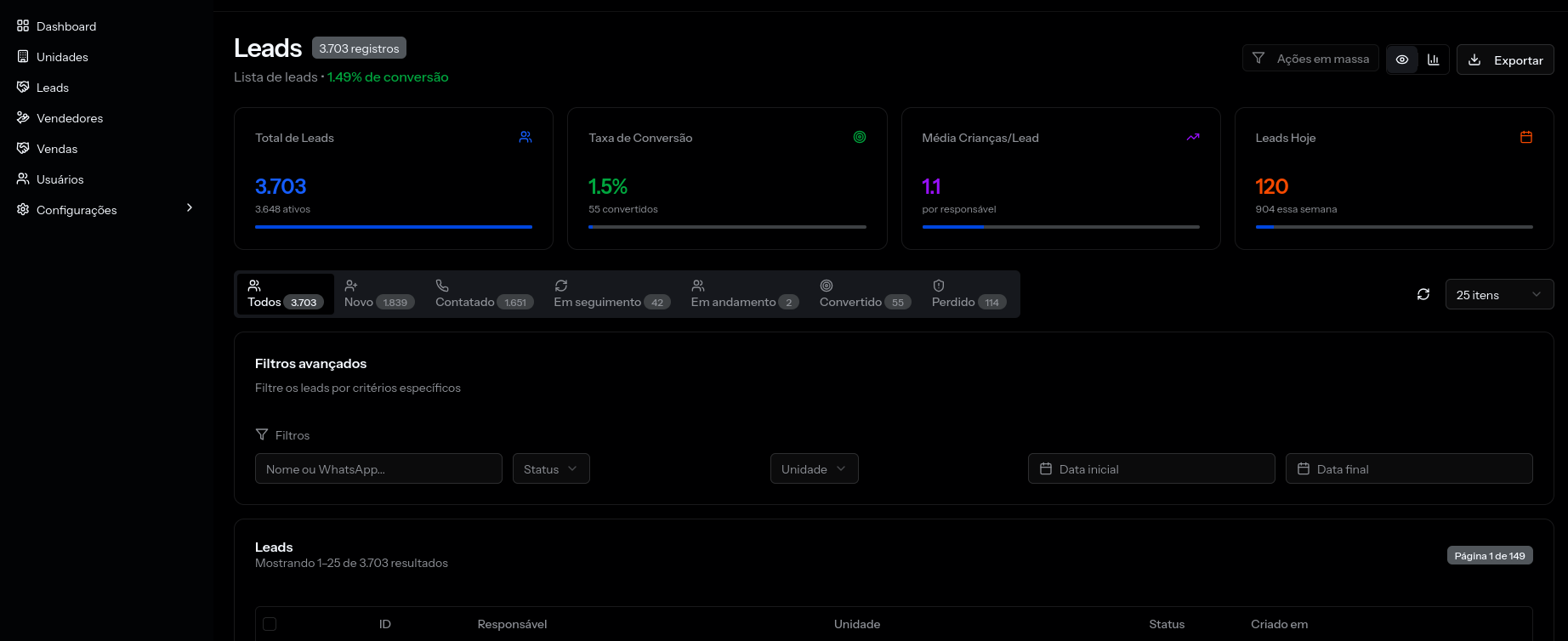Viewport: 1568px width, 641px height.
Task: Select the Convertido tab
Action: [x=864, y=294]
